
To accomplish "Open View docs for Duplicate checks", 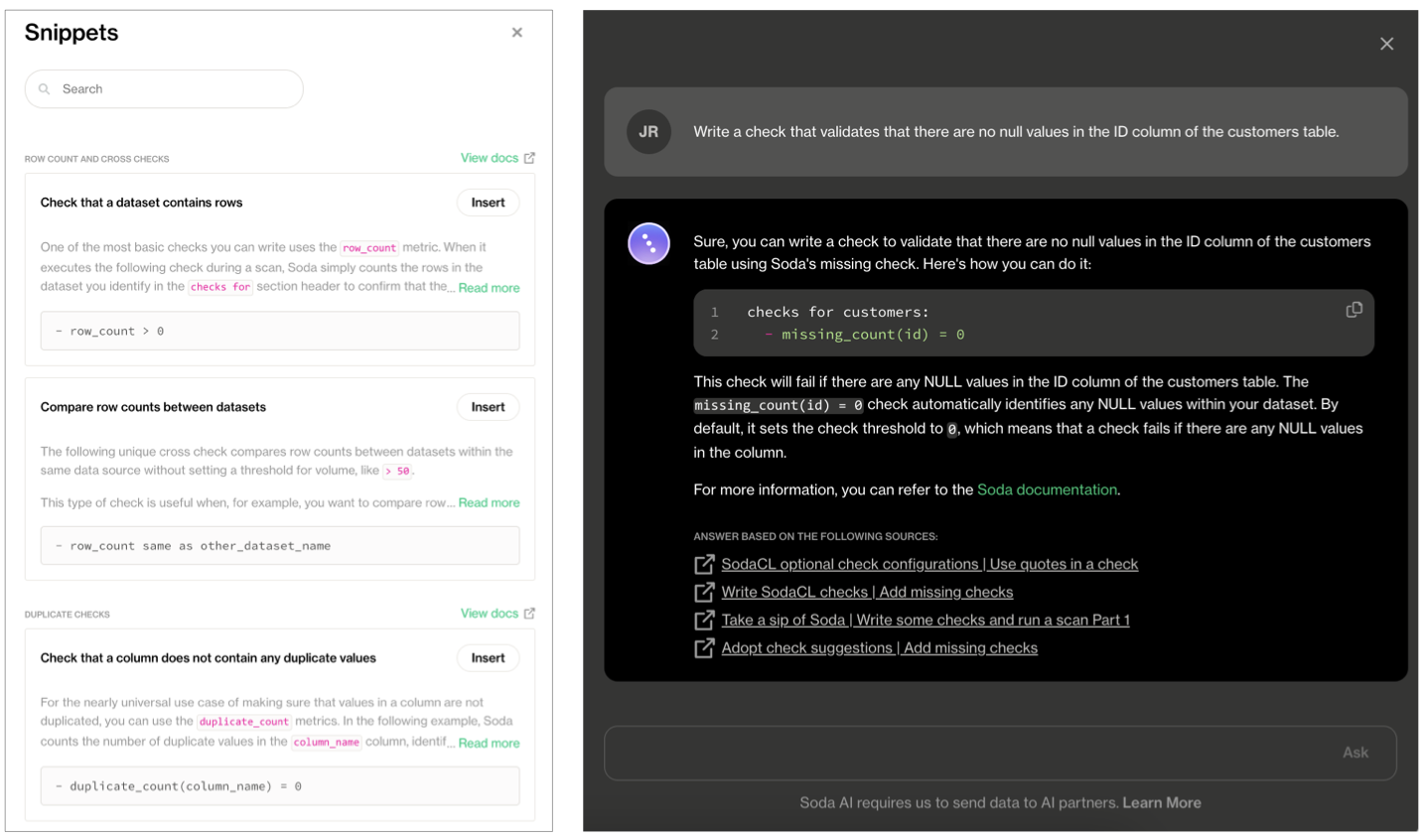I will point(489,614).
